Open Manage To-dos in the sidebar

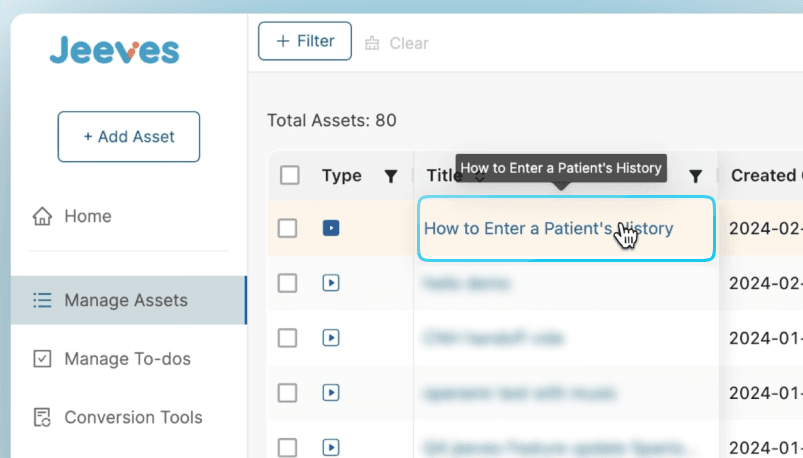point(128,359)
